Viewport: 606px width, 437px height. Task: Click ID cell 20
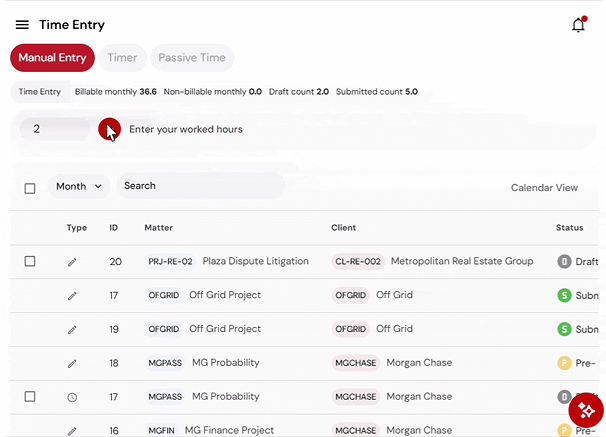coord(116,262)
